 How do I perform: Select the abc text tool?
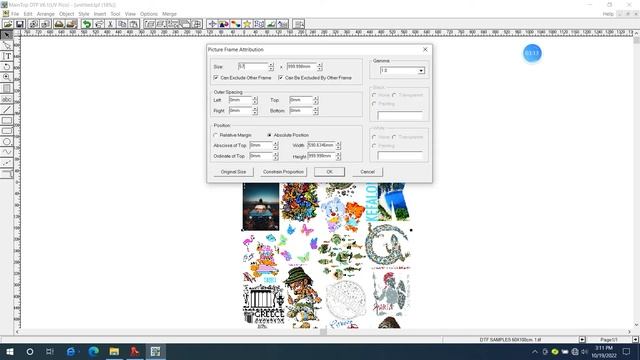7,99
